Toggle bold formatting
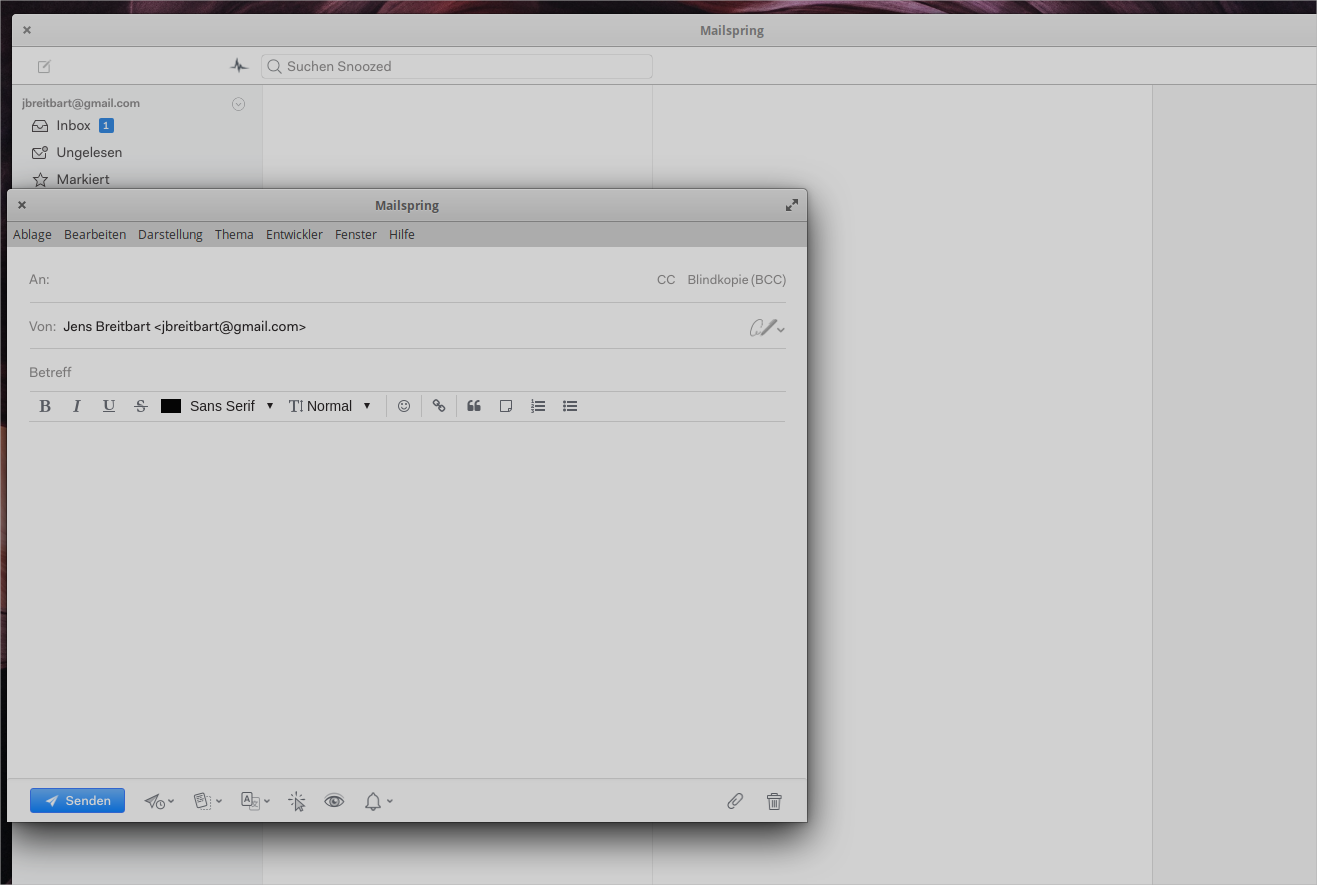 coord(45,405)
